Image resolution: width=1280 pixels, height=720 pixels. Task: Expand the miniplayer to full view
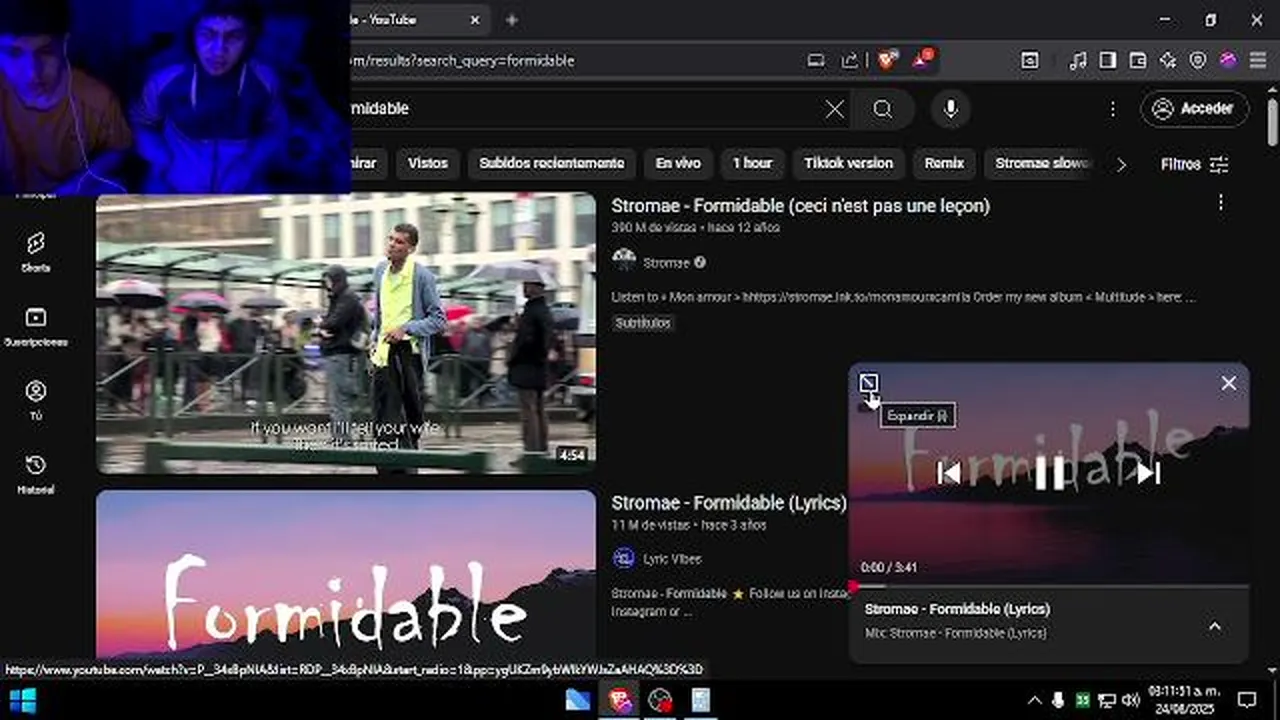pyautogui.click(x=868, y=384)
